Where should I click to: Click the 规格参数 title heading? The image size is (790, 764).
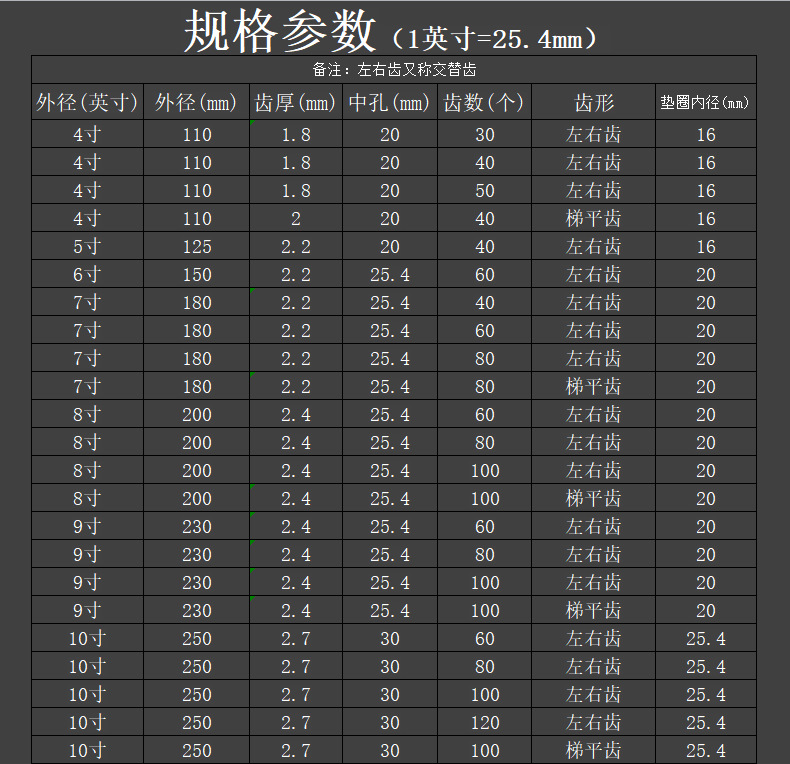[280, 32]
